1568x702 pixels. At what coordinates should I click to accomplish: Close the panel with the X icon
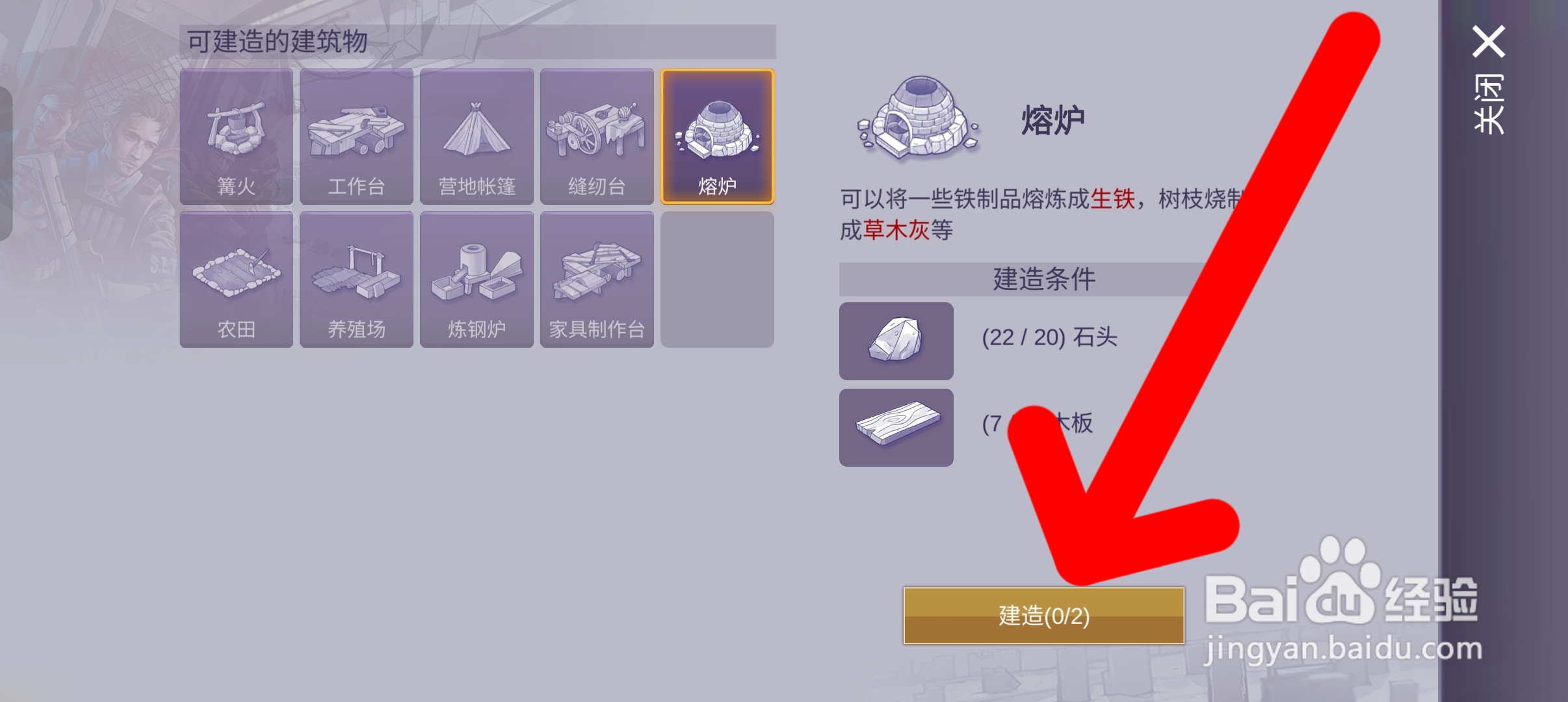point(1489,42)
